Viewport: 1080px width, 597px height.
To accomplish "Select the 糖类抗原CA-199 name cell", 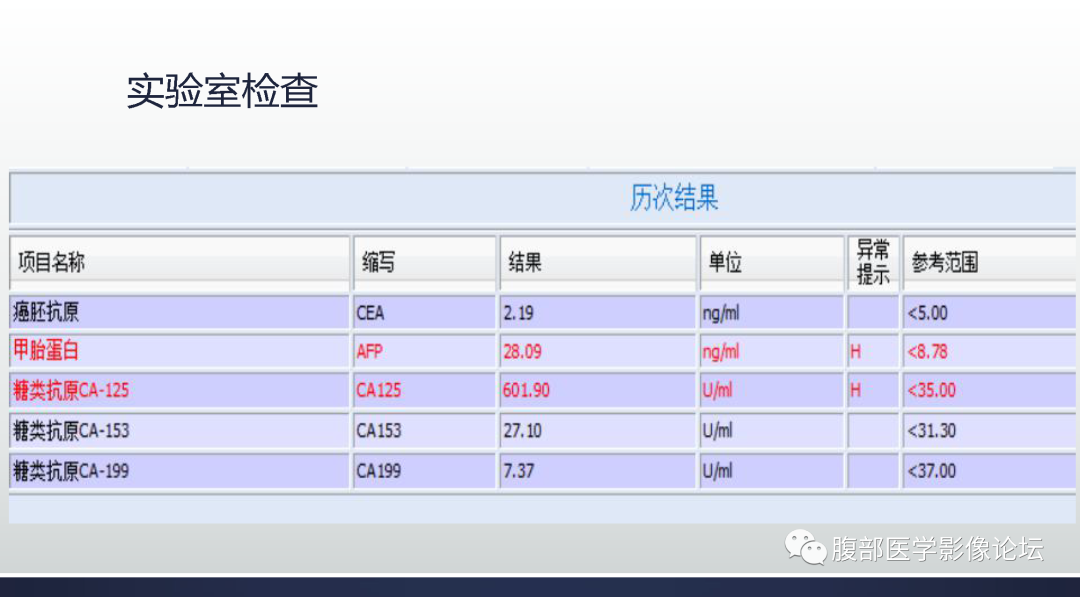I will point(180,471).
